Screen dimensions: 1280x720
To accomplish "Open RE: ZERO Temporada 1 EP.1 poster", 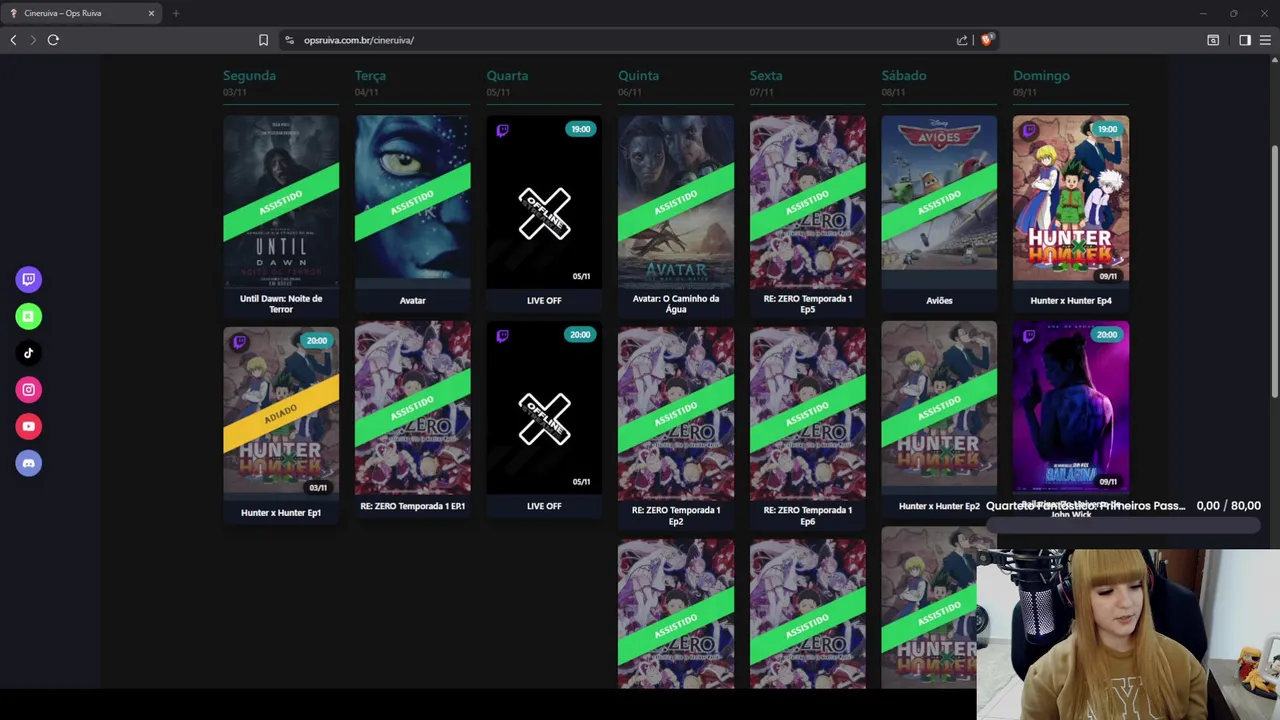I will tap(412, 408).
